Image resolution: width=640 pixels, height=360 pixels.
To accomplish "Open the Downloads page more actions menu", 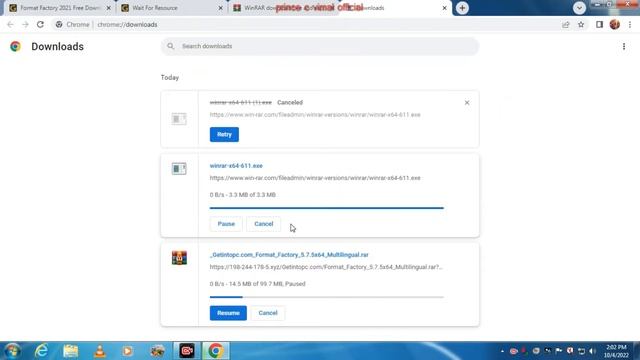I will 624,47.
